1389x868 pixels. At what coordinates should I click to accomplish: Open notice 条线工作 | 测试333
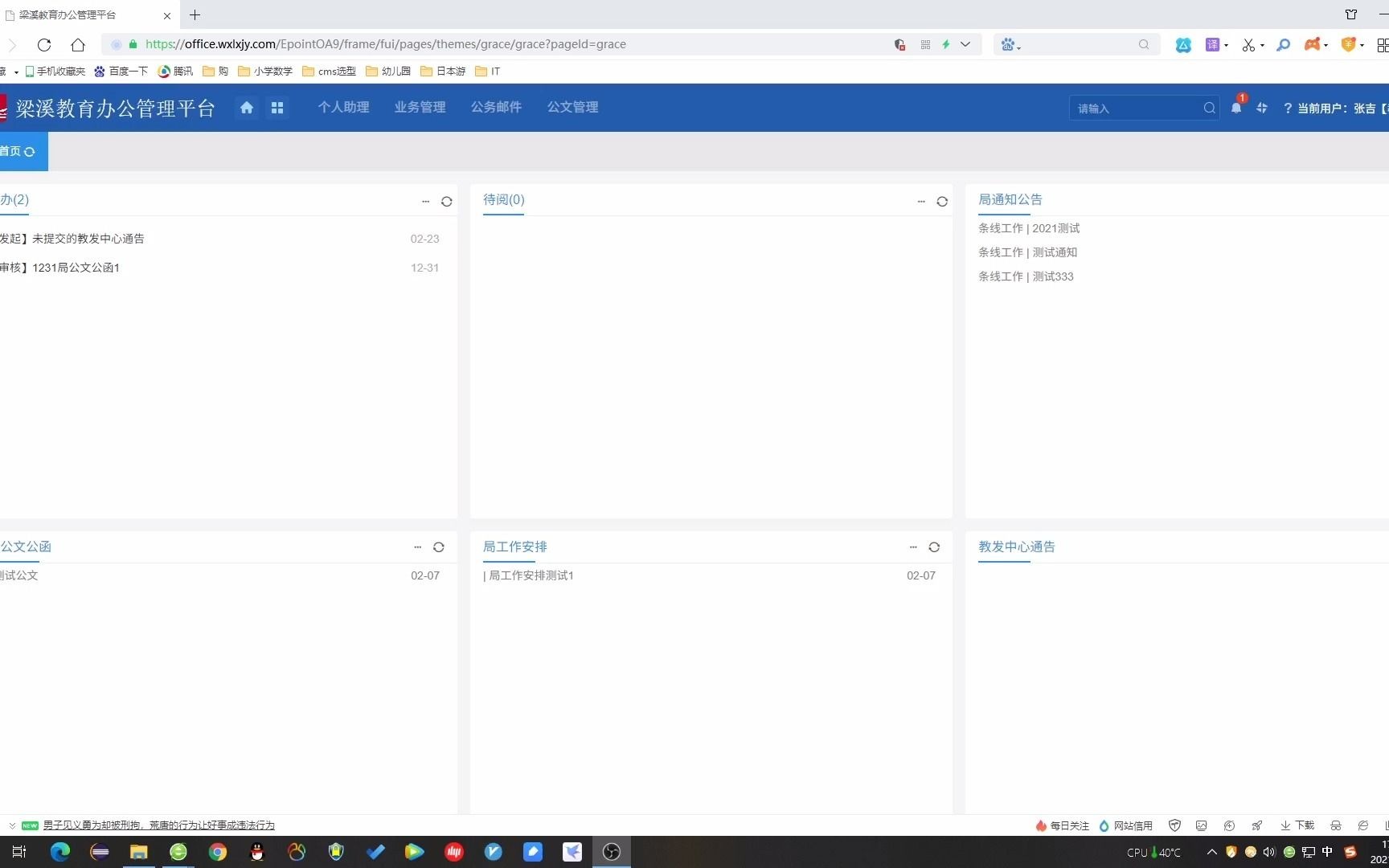point(1026,276)
